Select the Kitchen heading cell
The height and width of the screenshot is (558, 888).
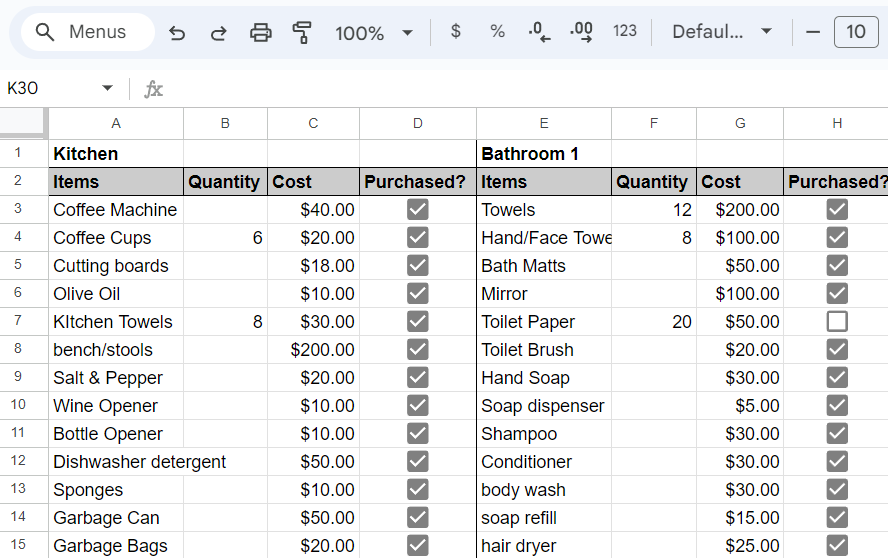116,154
